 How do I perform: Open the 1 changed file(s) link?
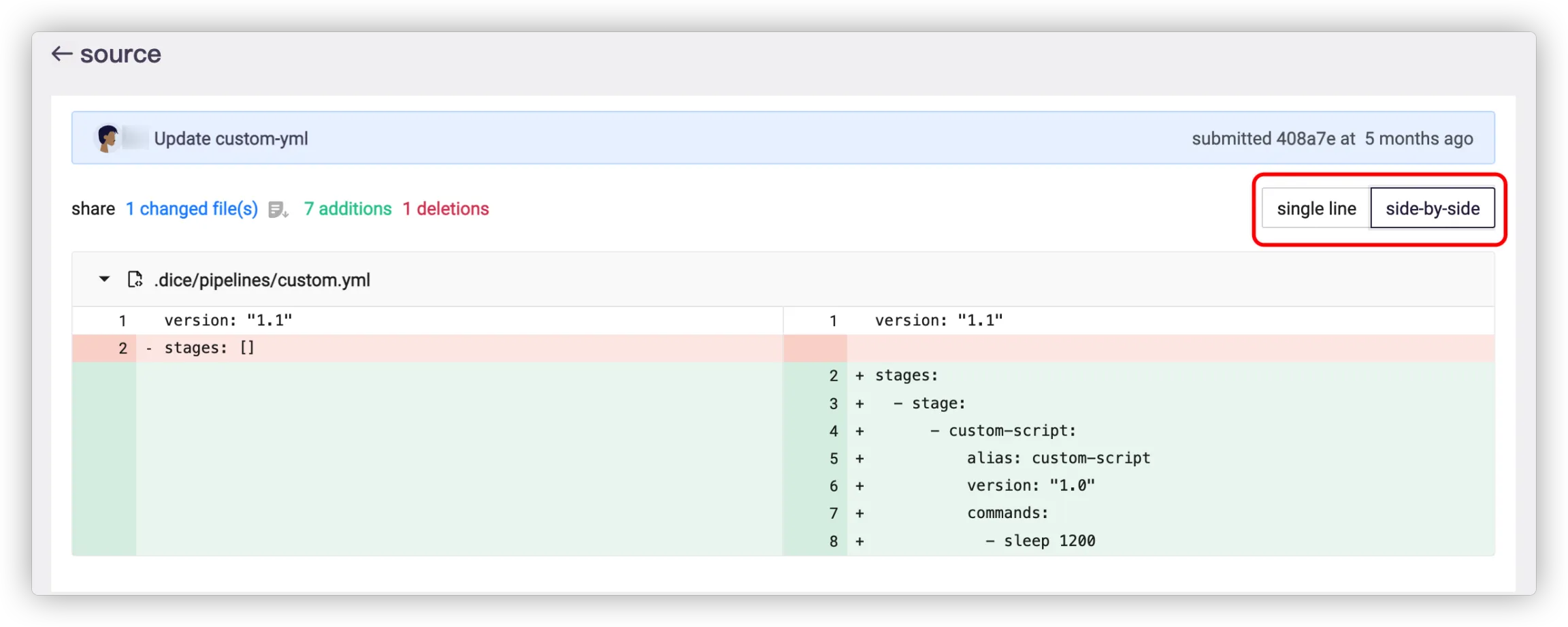pyautogui.click(x=192, y=209)
